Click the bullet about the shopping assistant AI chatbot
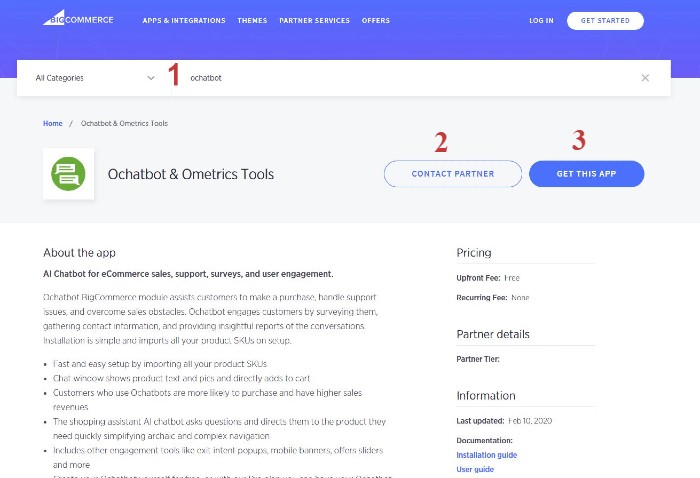The height and width of the screenshot is (478, 700). tap(219, 428)
